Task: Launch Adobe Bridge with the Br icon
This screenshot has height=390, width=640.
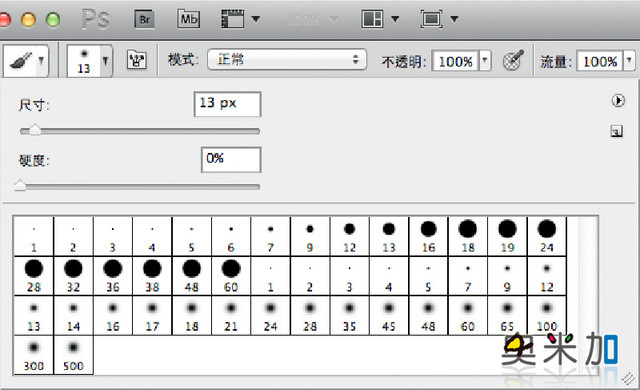Action: pyautogui.click(x=144, y=19)
